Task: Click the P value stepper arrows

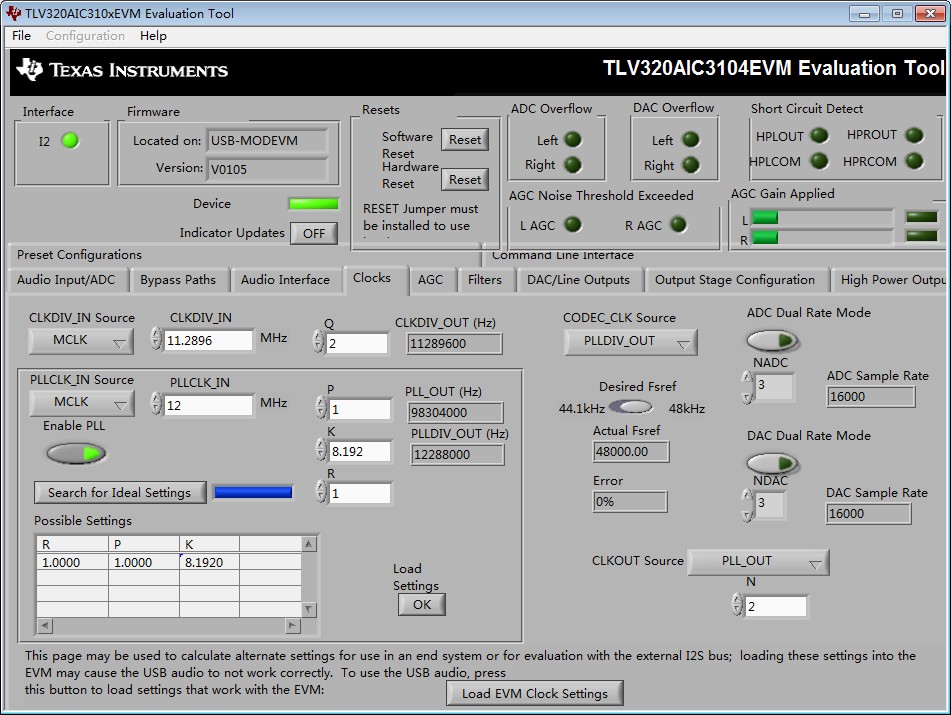Action: pos(321,408)
